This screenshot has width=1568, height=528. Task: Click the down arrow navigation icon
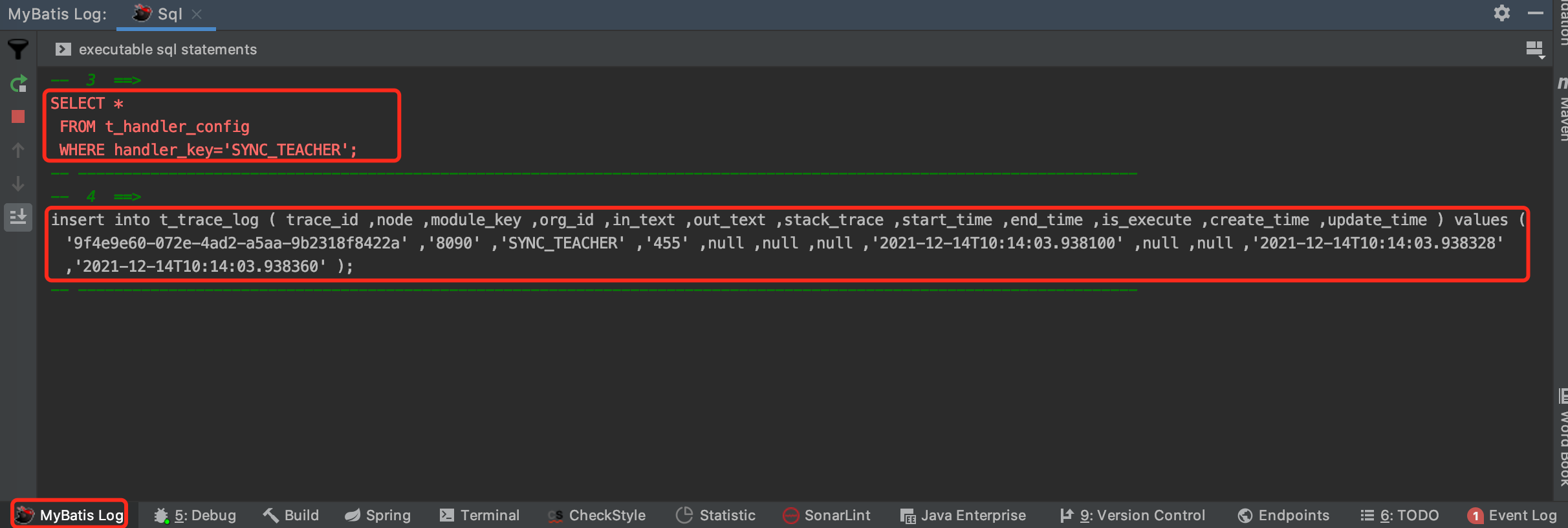[18, 184]
